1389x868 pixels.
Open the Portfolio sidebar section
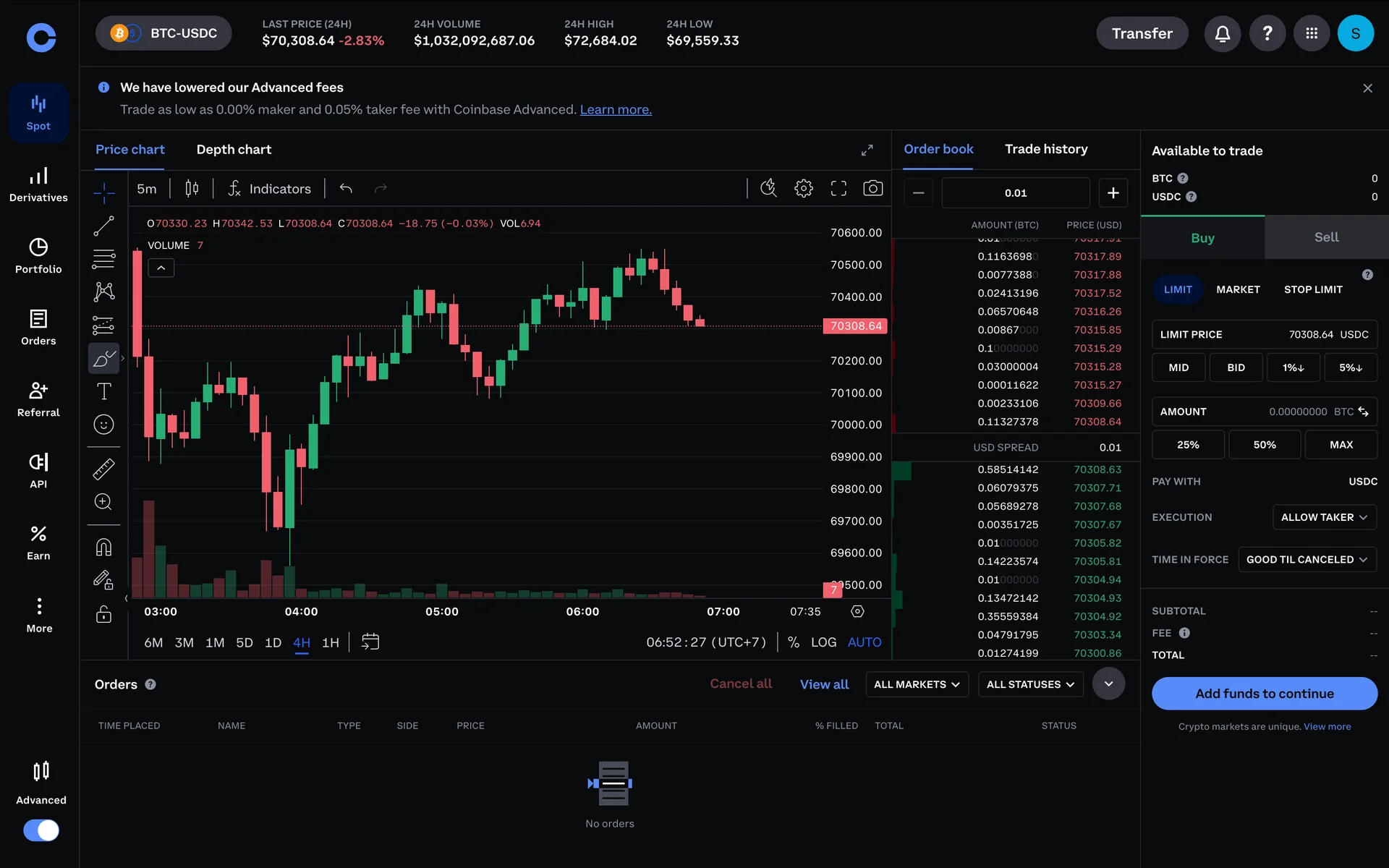click(38, 255)
